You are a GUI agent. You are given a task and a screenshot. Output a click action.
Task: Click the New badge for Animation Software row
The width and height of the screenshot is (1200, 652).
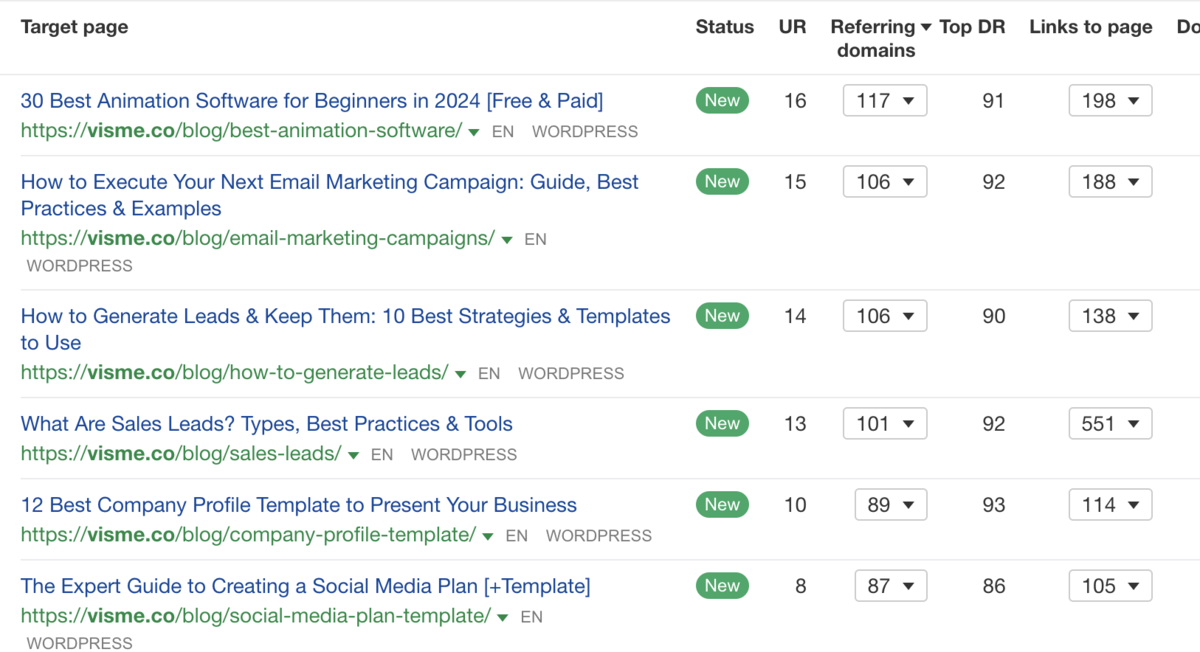pos(722,101)
